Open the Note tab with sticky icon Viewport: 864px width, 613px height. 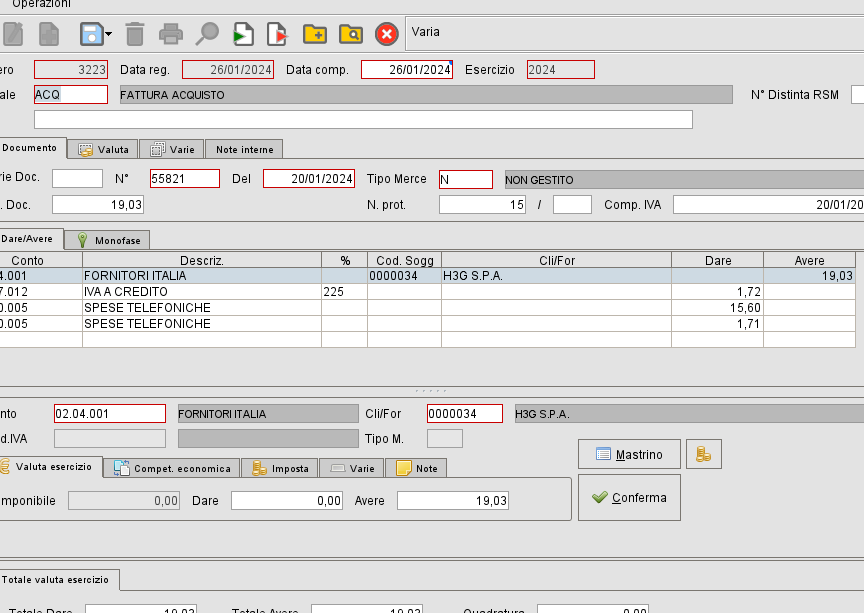pyautogui.click(x=416, y=469)
